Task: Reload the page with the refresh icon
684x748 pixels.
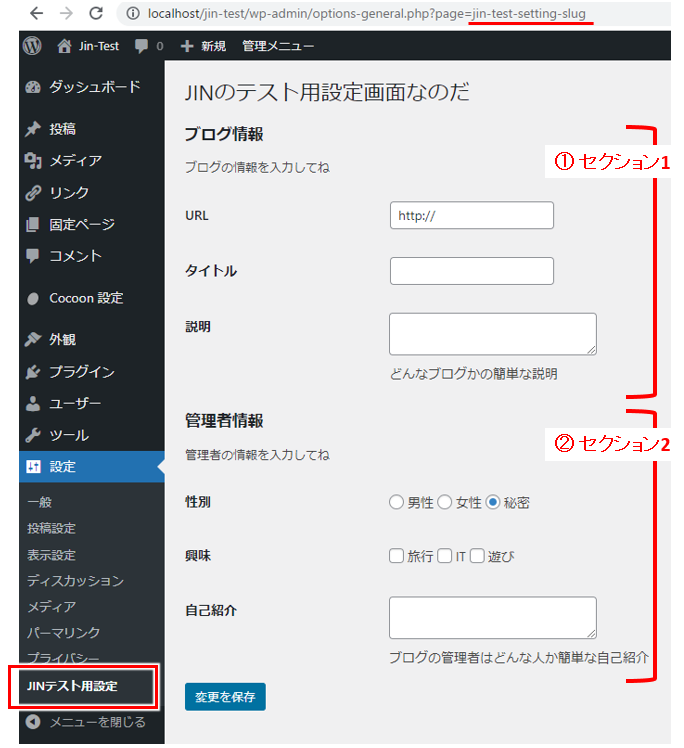Action: coord(96,13)
